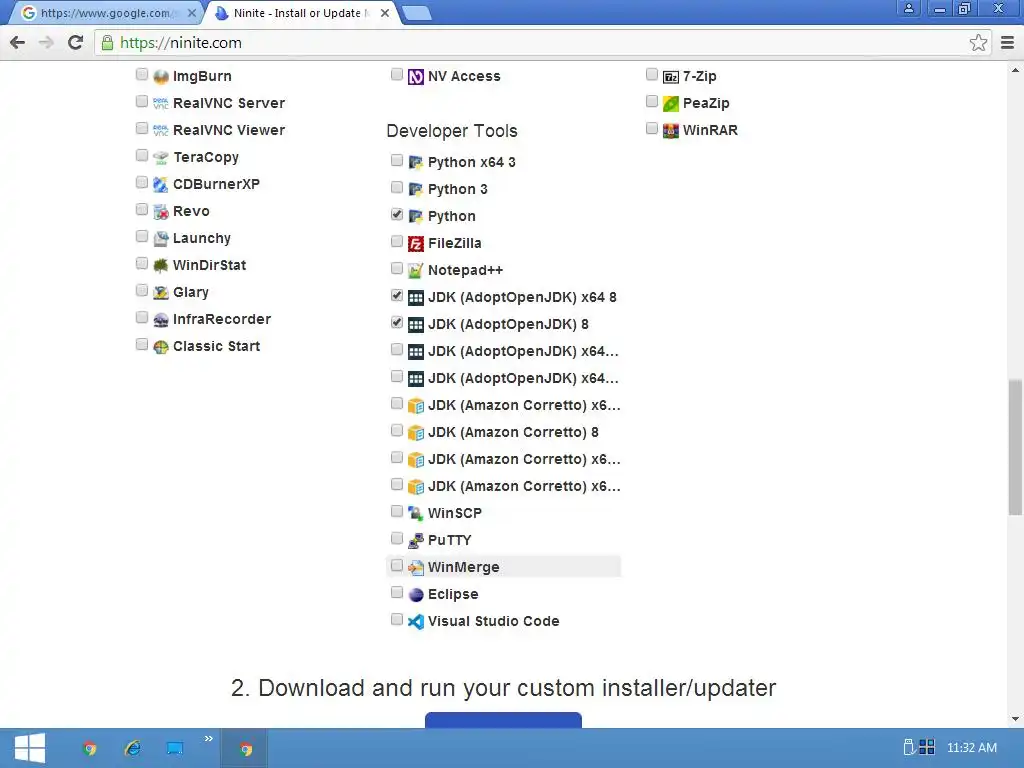1024x768 pixels.
Task: Check the Eclipse checkbox
Action: pos(397,592)
